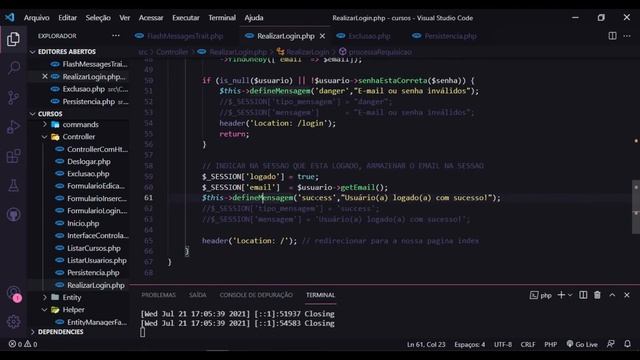The width and height of the screenshot is (640, 360).
Task: Maximize the panel with up chevron
Action: tap(612, 295)
